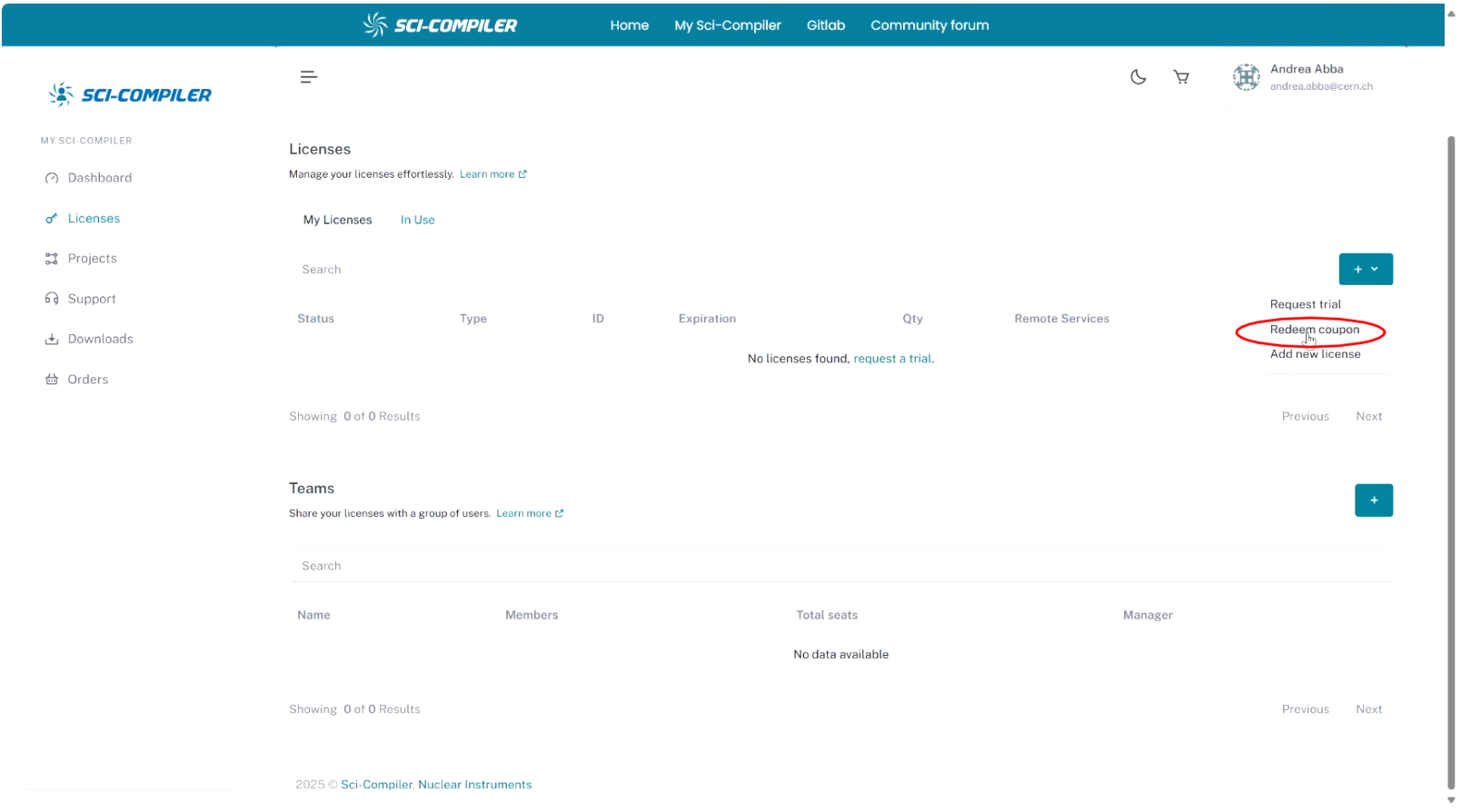Switch to the In Use tab
Screen dimensions: 1461x812
pos(418,220)
